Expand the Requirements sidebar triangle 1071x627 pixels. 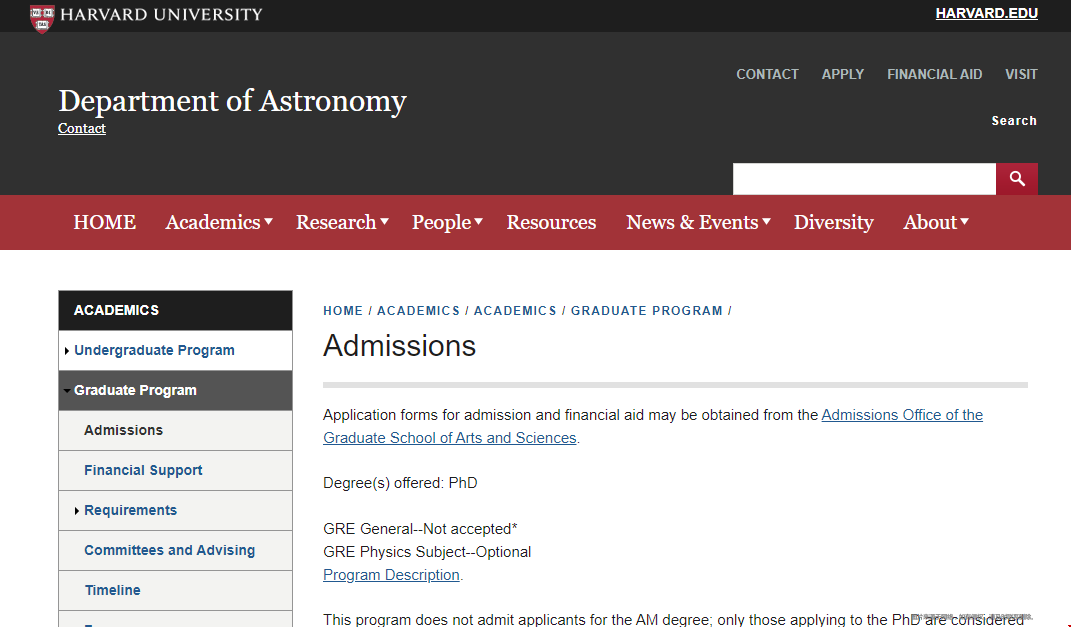[76, 510]
